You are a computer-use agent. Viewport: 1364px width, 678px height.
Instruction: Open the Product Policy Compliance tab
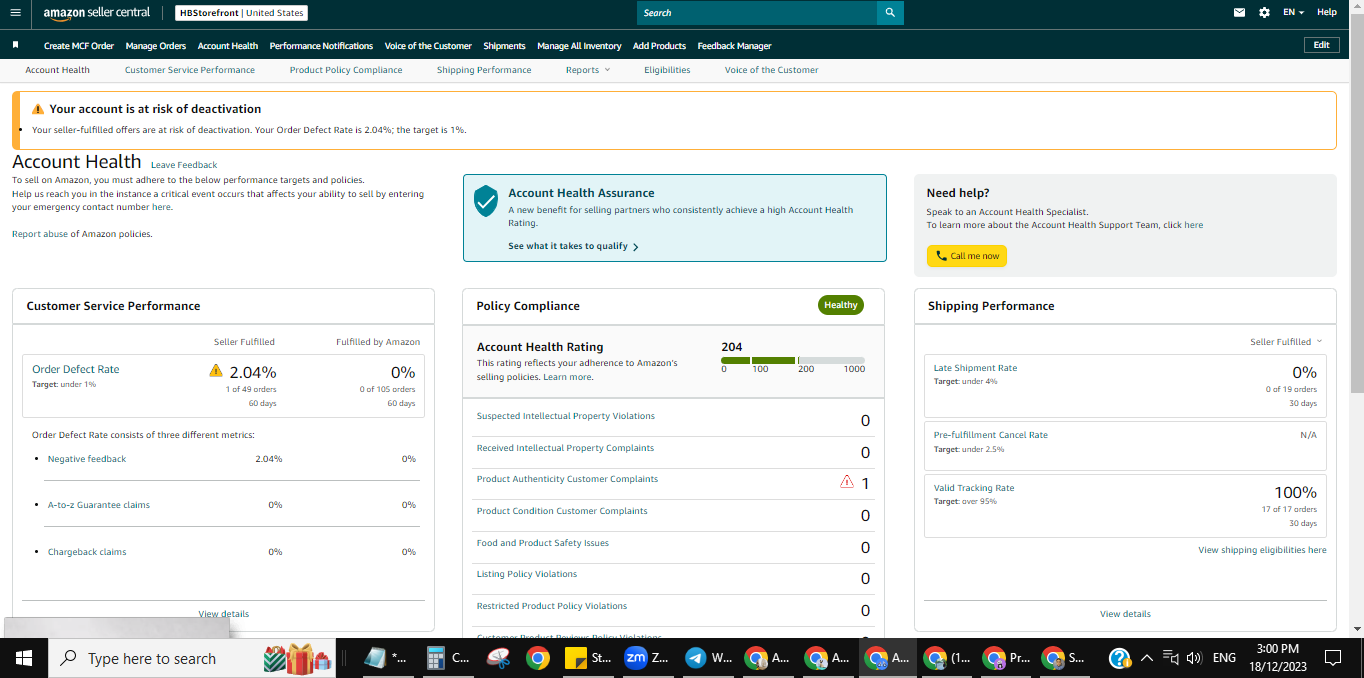[x=346, y=70]
